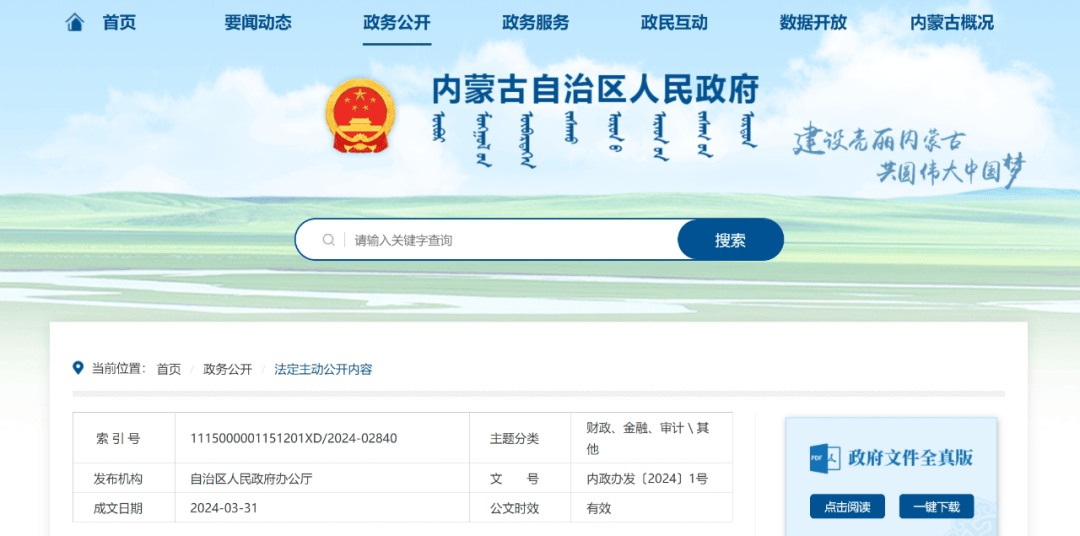Click the 当前位置 label
The image size is (1080, 536).
tap(118, 369)
